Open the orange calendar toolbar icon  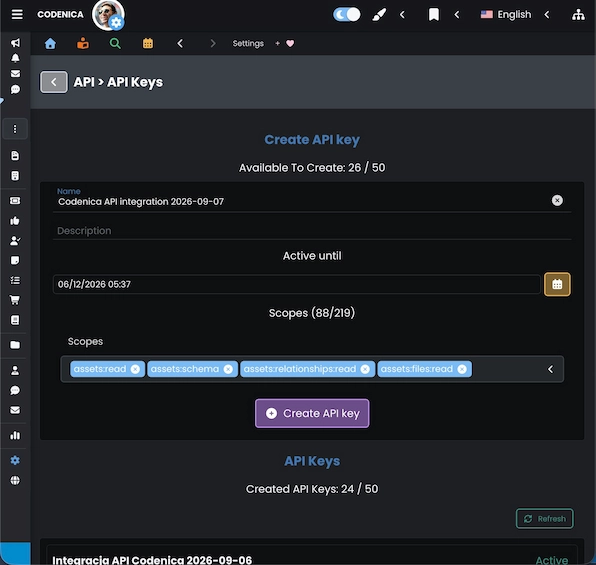coord(148,43)
